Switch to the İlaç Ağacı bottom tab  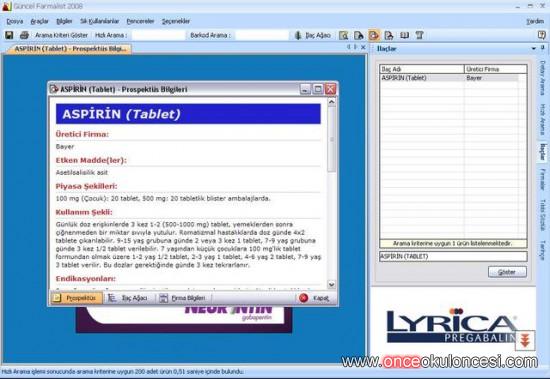click(128, 298)
